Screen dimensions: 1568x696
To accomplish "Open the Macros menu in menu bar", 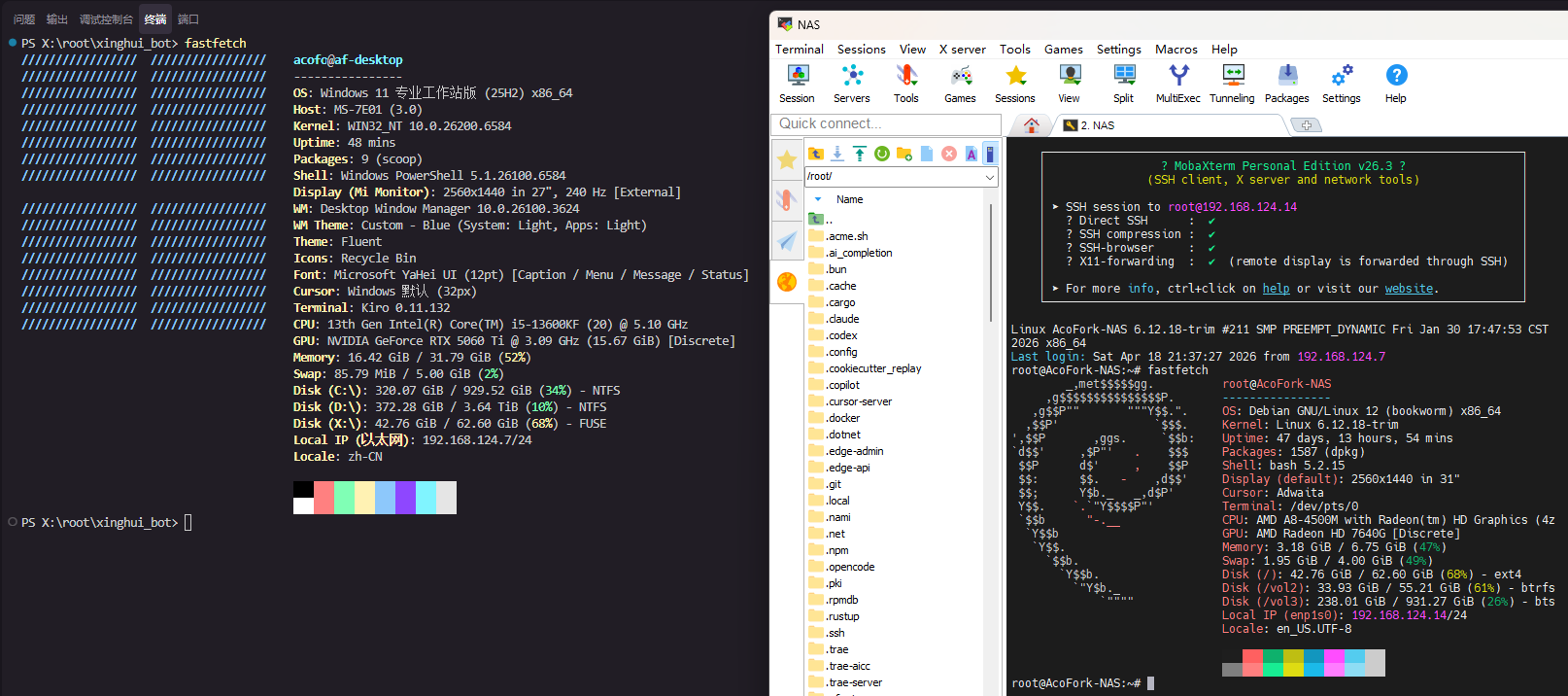I will [x=1176, y=49].
